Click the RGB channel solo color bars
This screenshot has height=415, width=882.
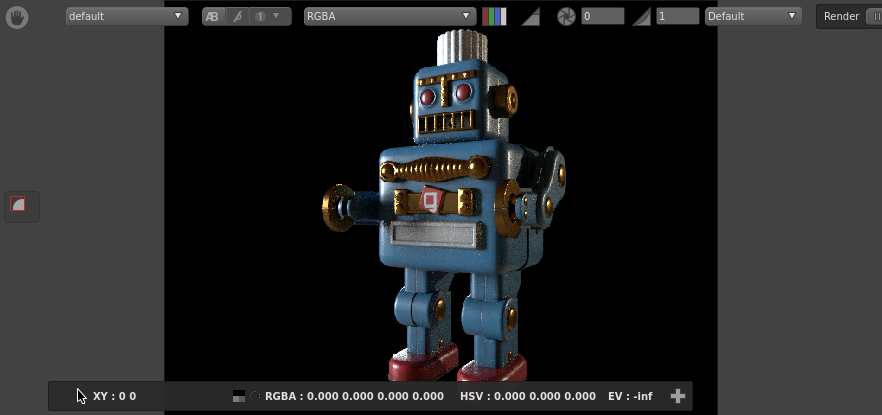pyautogui.click(x=494, y=16)
